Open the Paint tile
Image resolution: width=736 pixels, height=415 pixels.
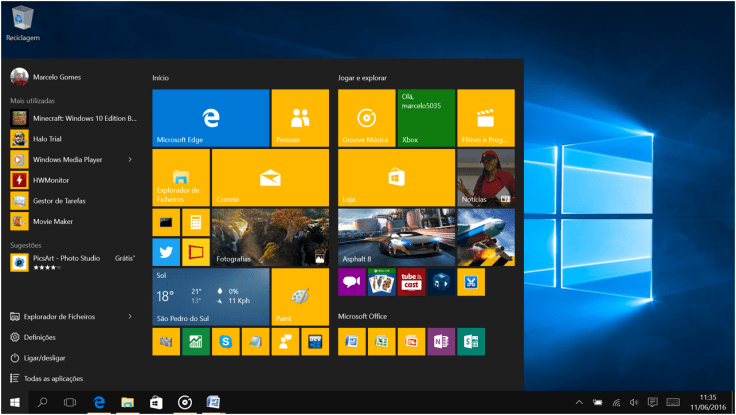300,297
